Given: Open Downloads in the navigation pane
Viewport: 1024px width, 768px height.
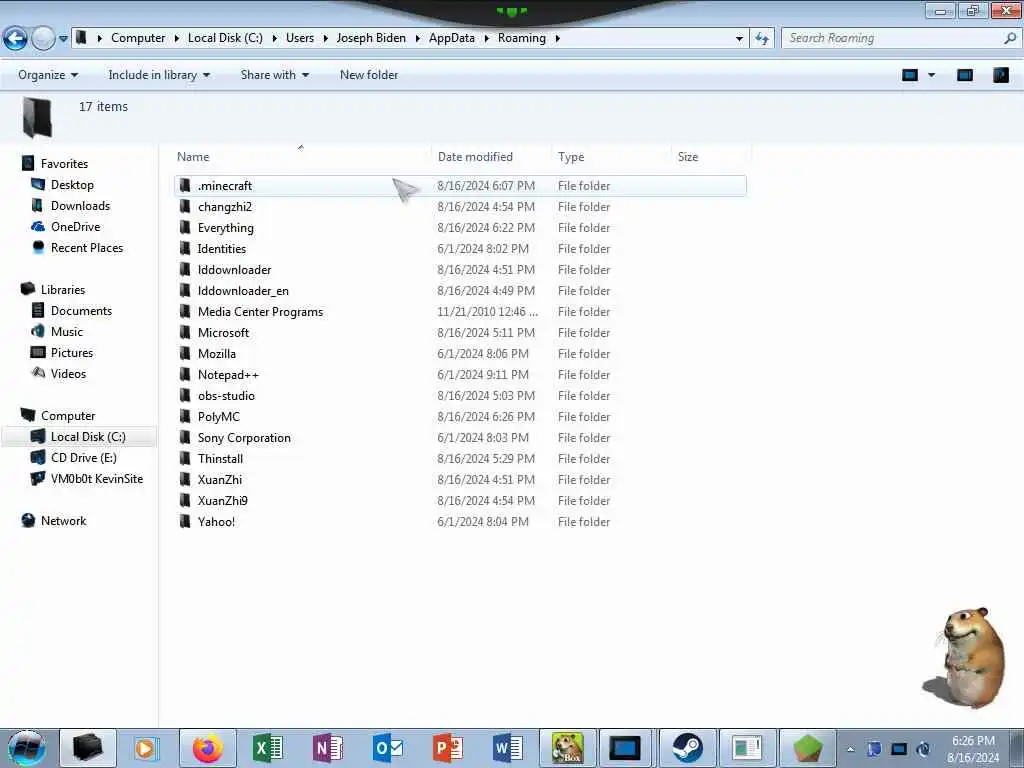Looking at the screenshot, I should tap(80, 206).
